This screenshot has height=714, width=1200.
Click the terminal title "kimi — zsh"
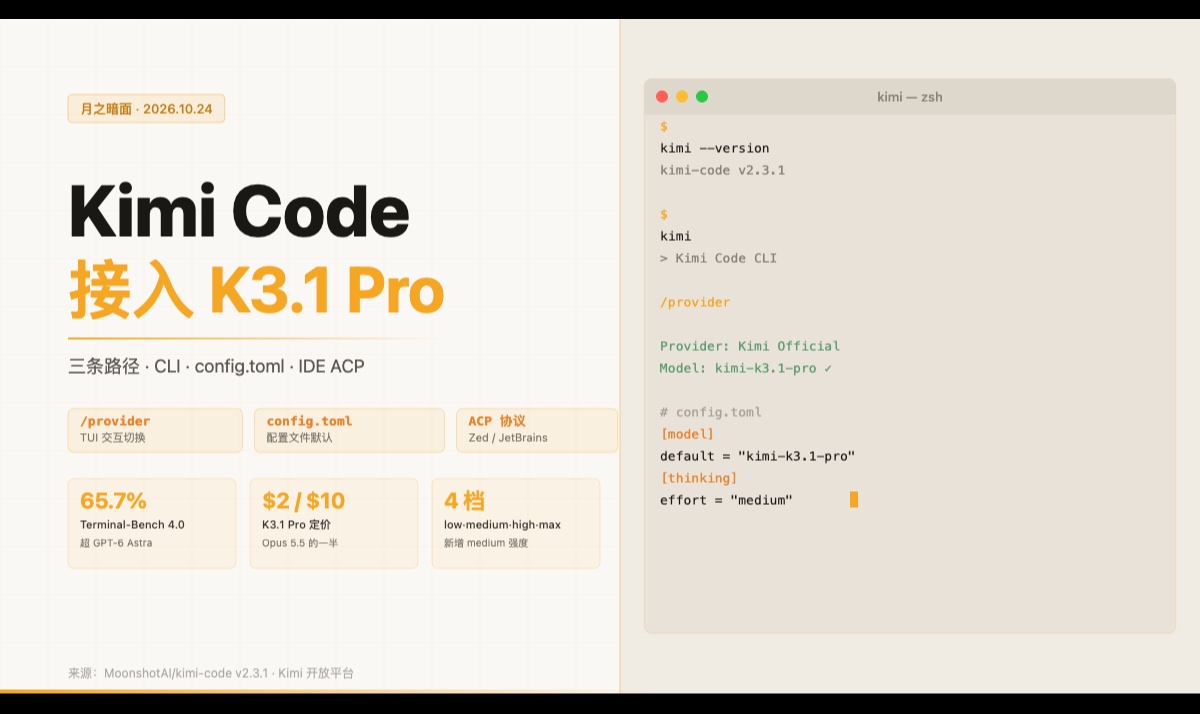tap(910, 97)
